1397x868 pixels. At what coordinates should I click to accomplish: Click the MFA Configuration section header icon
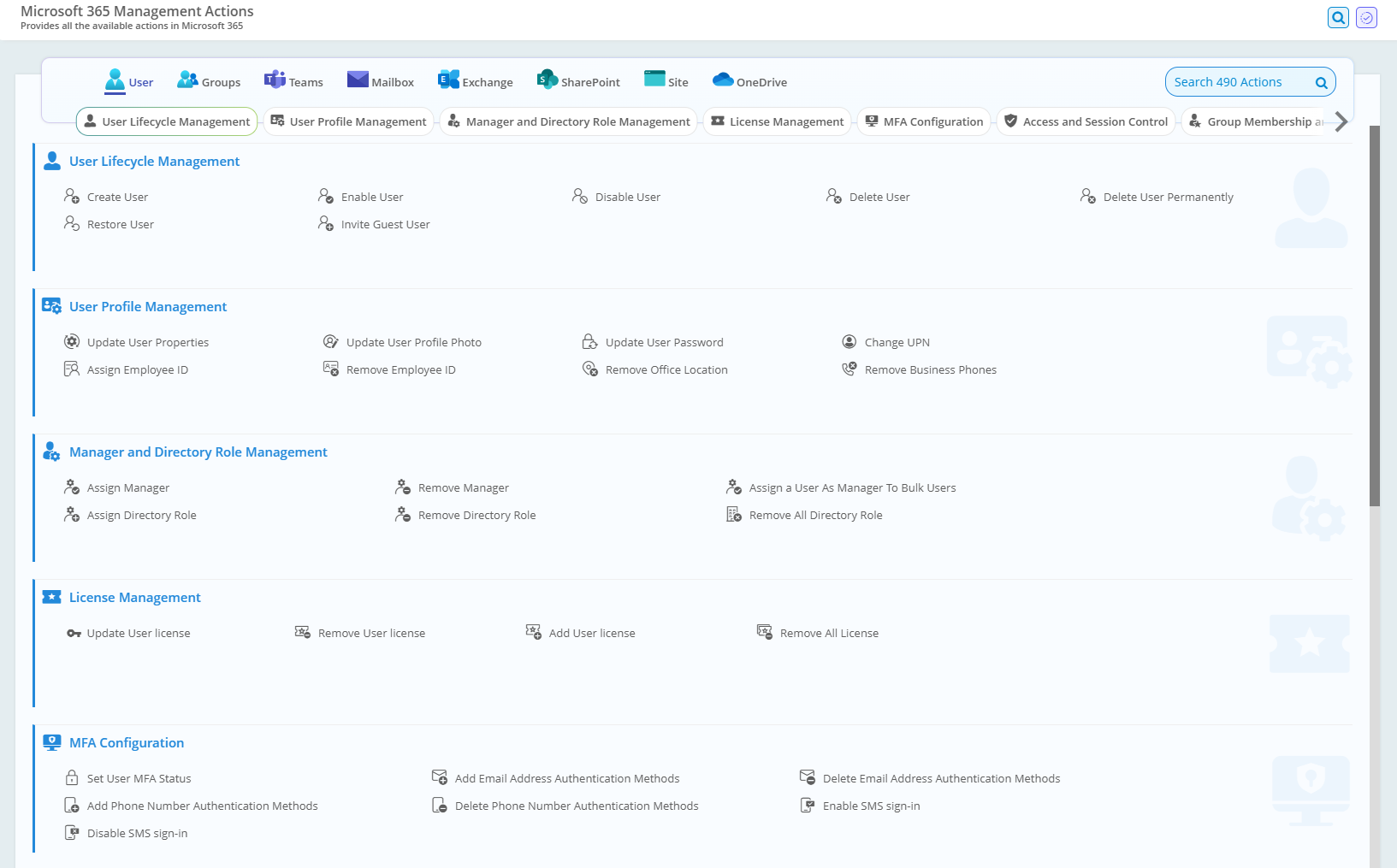coord(52,741)
